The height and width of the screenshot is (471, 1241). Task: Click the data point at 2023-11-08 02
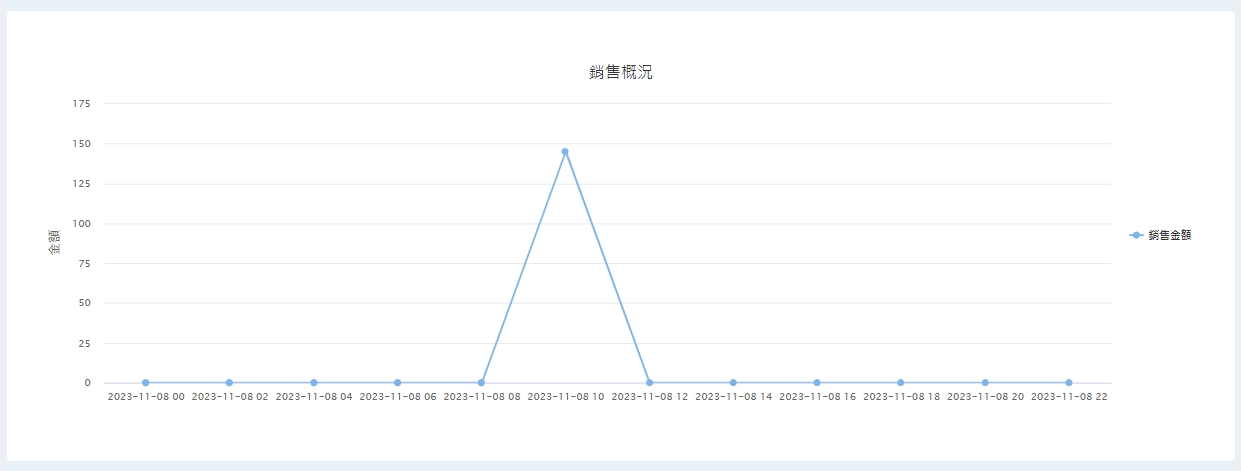click(229, 383)
